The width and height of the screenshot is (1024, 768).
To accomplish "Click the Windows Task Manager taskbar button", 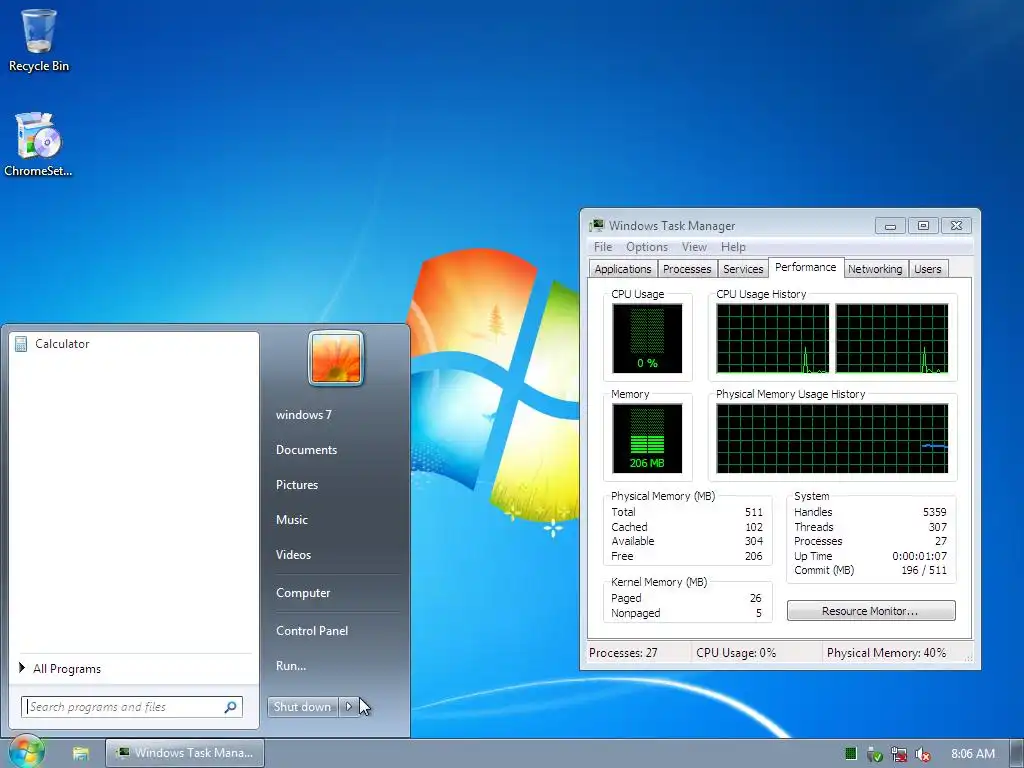I will coord(185,753).
